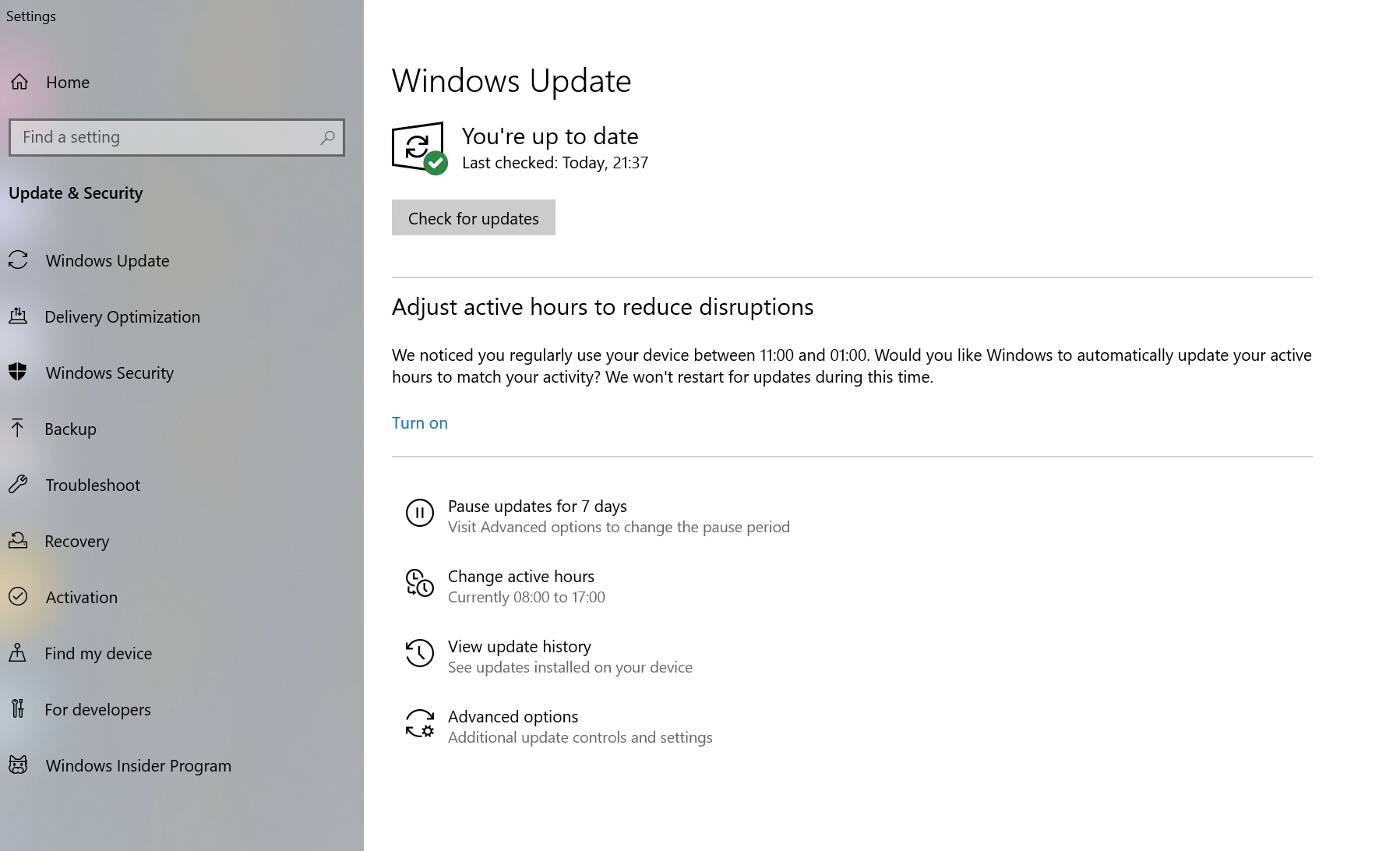
Task: Click "Visit Advanced options to change the pause period"
Action: pyautogui.click(x=619, y=527)
